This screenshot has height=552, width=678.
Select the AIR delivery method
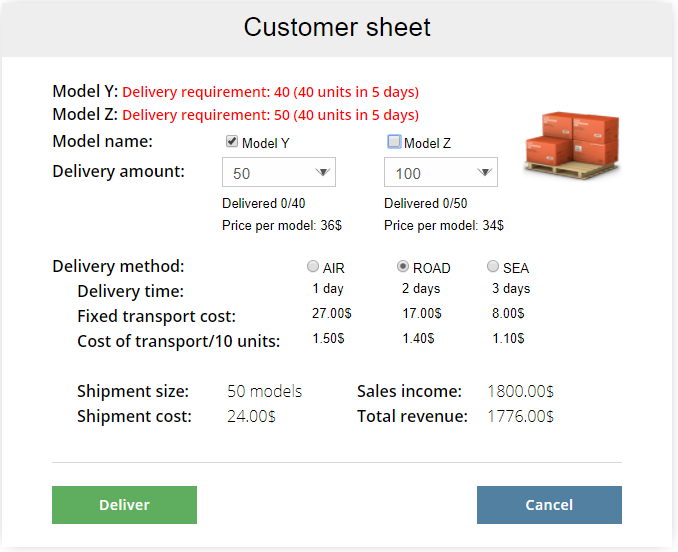pos(313,267)
